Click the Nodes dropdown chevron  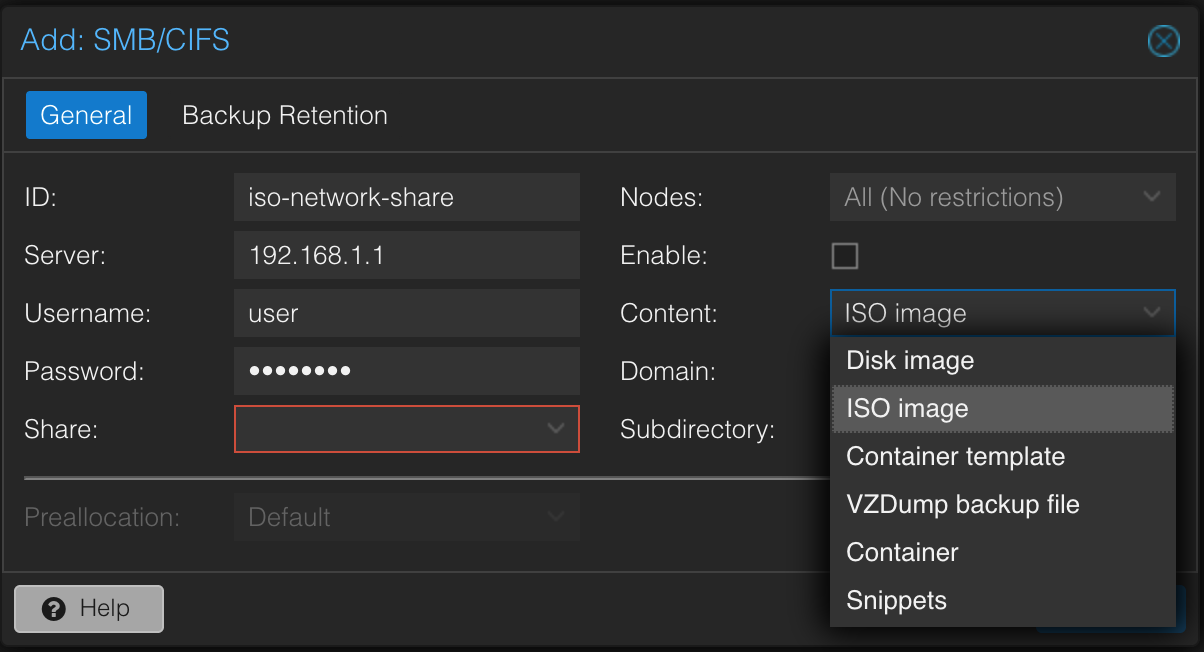[1151, 197]
